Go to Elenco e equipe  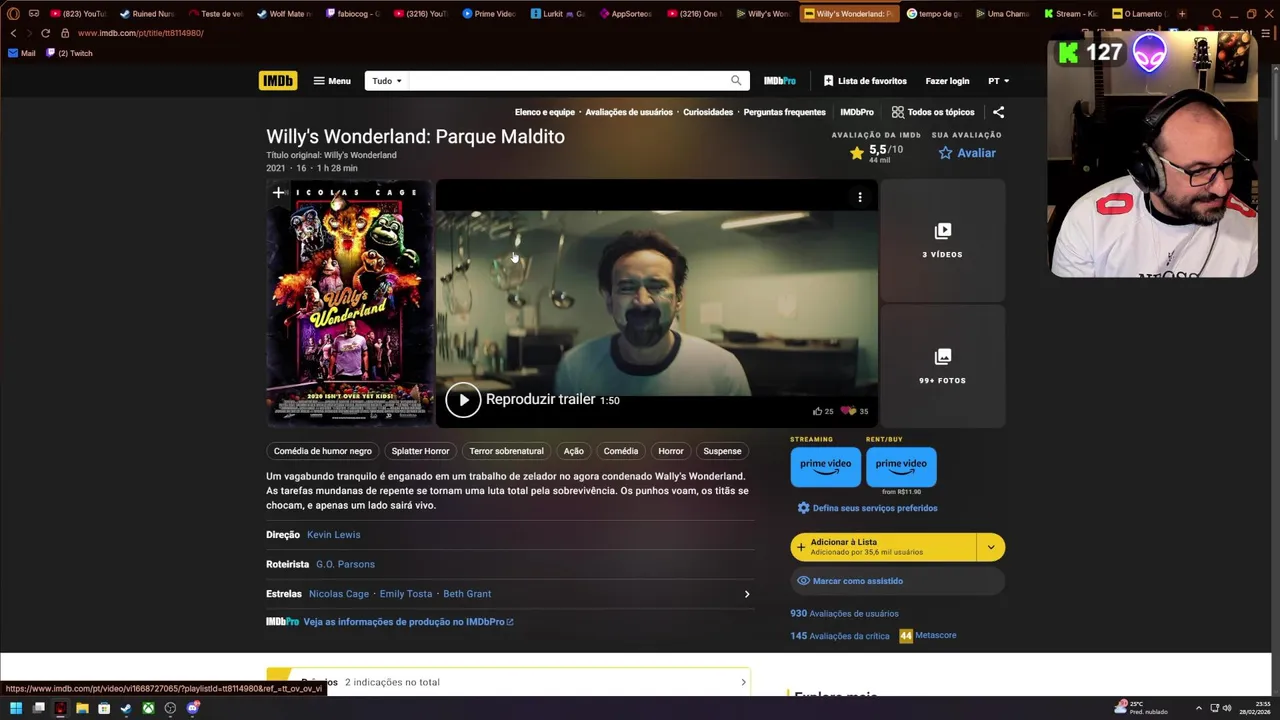coord(545,112)
